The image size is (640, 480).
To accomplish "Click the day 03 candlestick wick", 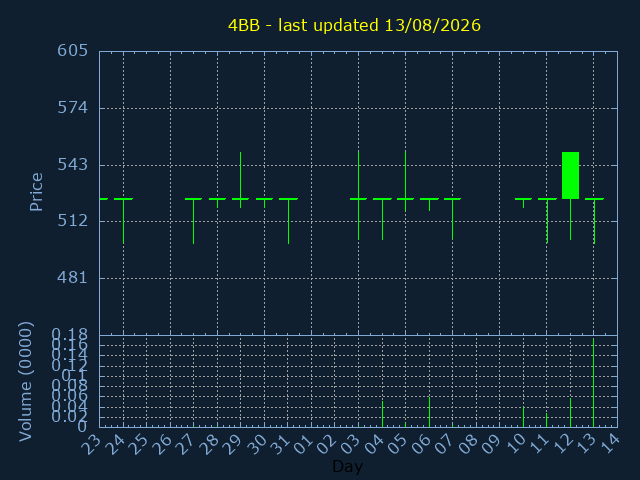I will (x=358, y=195).
